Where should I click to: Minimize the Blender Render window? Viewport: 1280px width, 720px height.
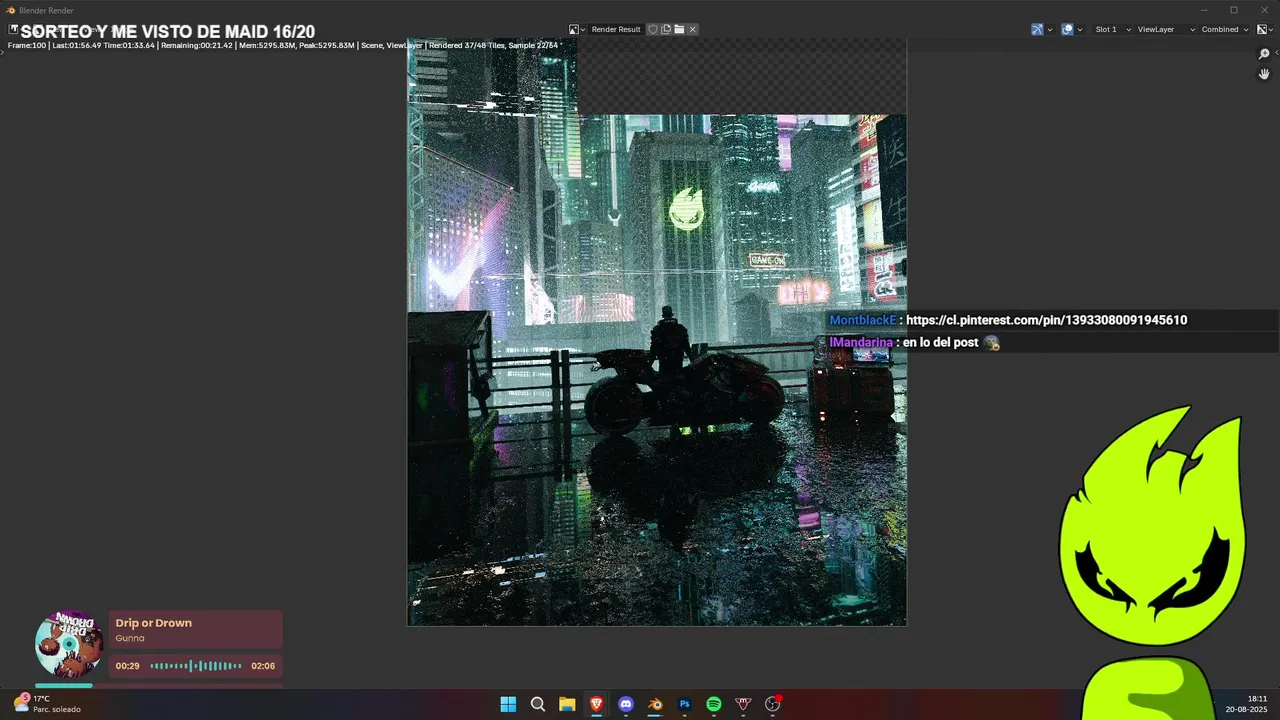[x=1203, y=10]
